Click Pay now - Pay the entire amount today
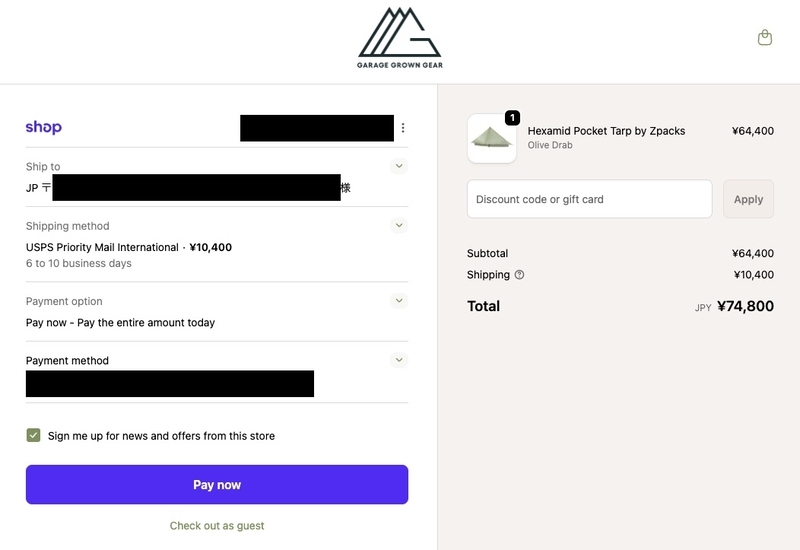800x550 pixels. [x=120, y=322]
